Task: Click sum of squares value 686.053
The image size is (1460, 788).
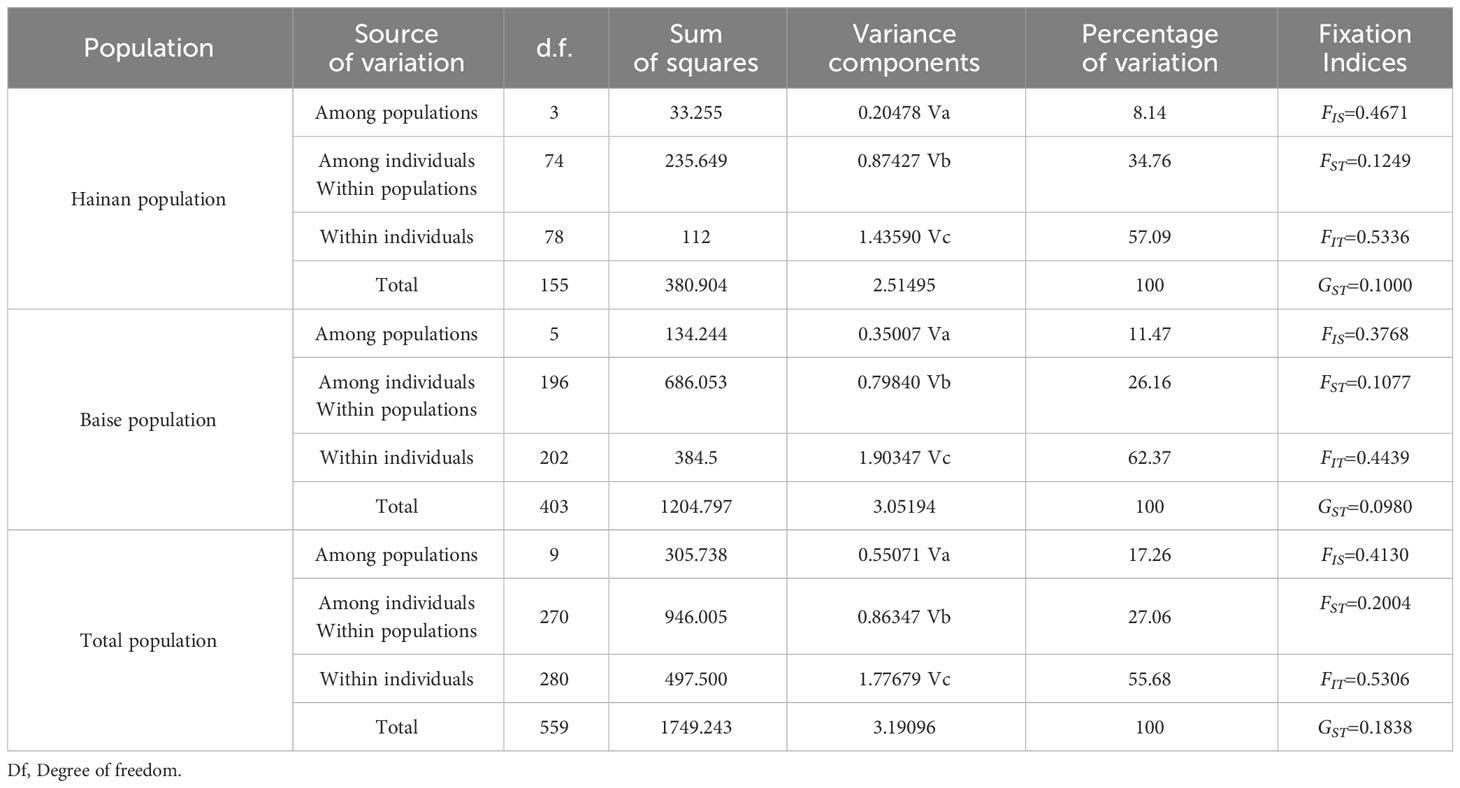Action: 696,381
